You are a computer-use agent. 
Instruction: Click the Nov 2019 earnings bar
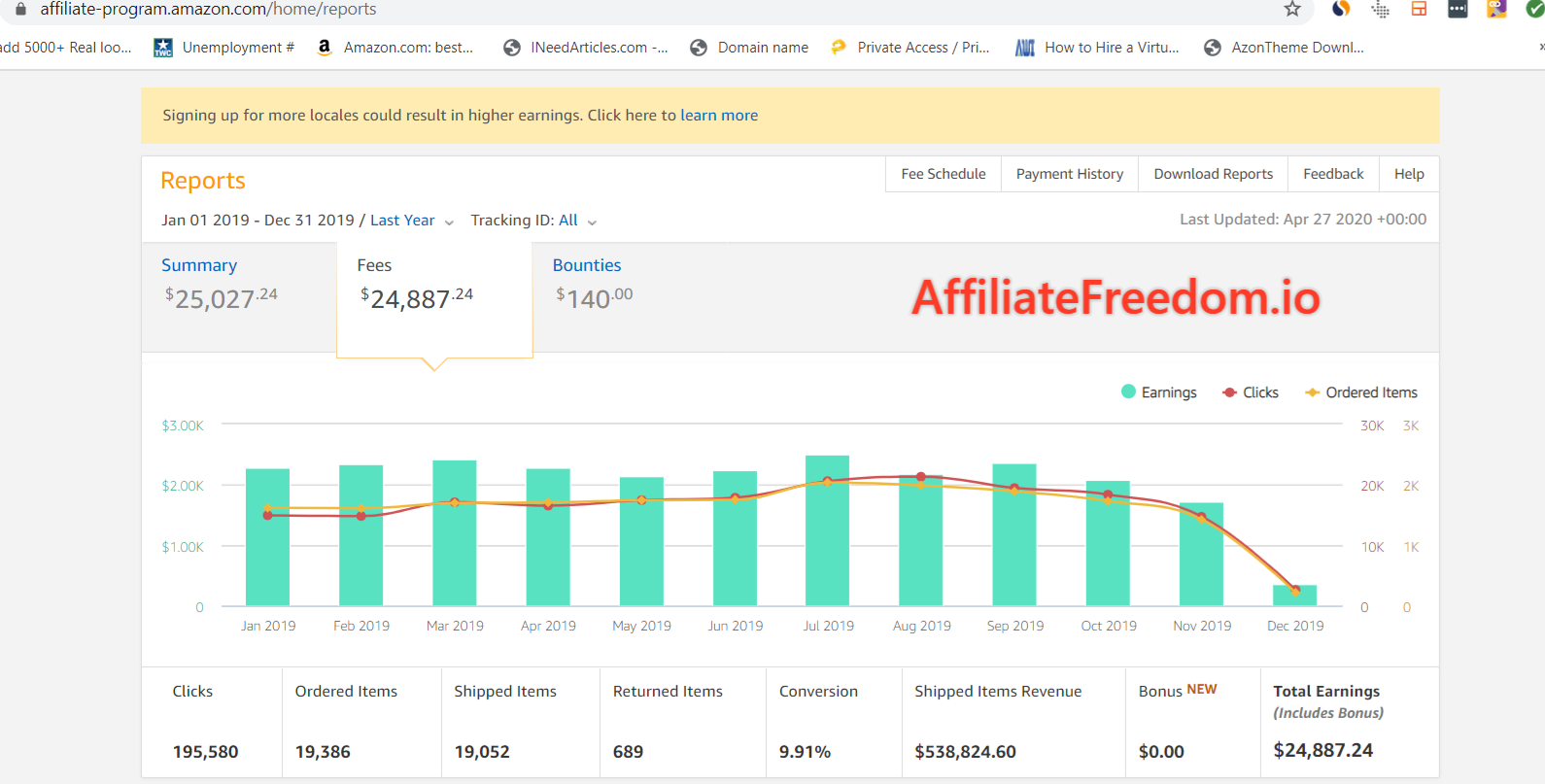click(x=1201, y=555)
